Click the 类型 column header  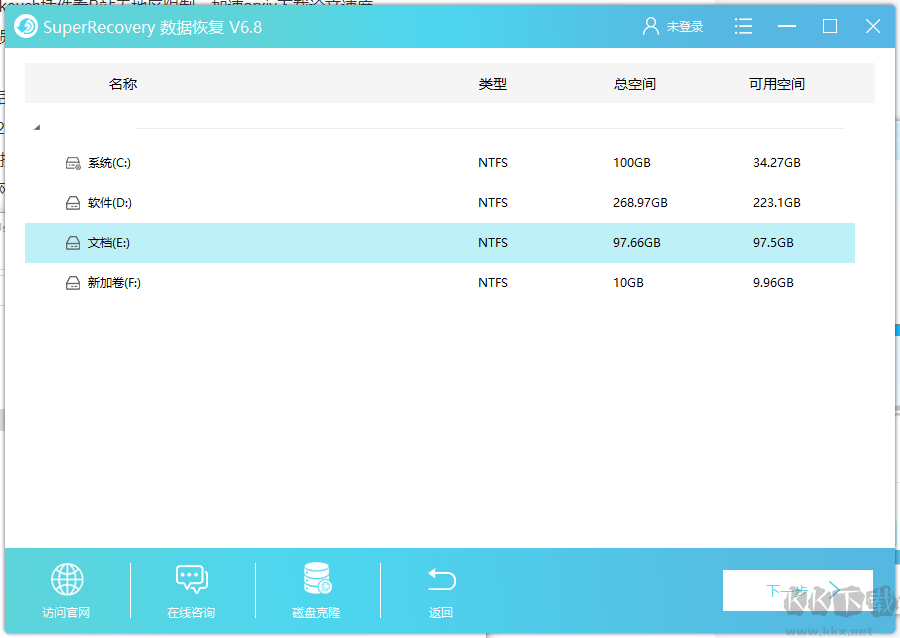(x=492, y=84)
